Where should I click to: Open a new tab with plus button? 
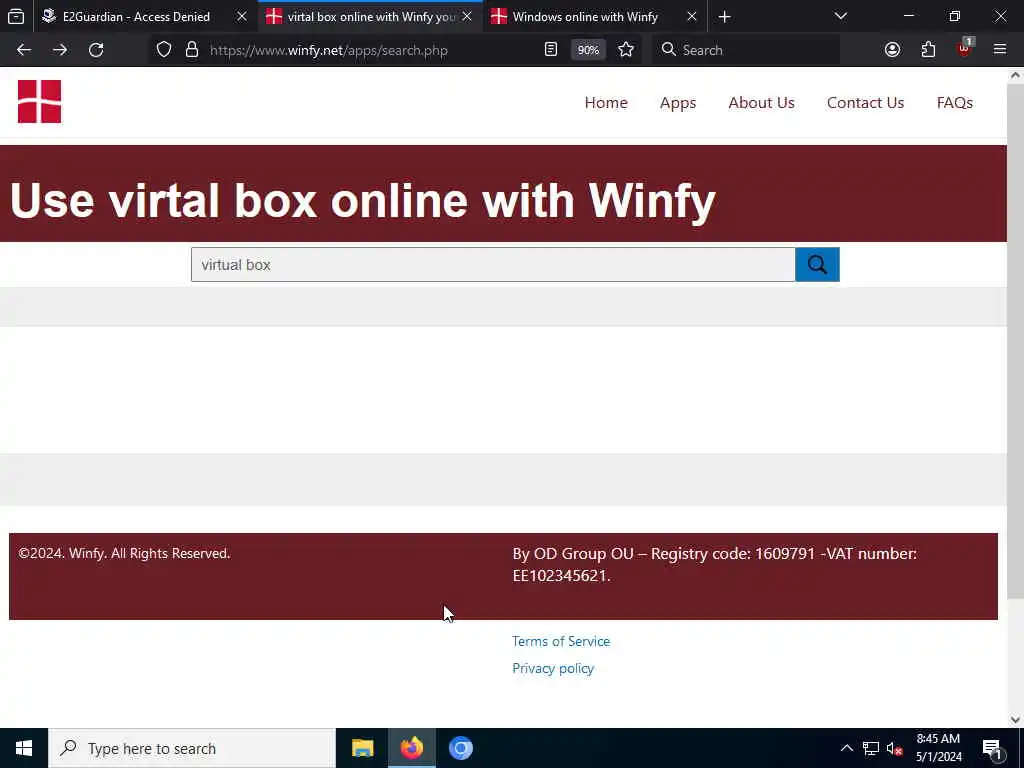[724, 17]
